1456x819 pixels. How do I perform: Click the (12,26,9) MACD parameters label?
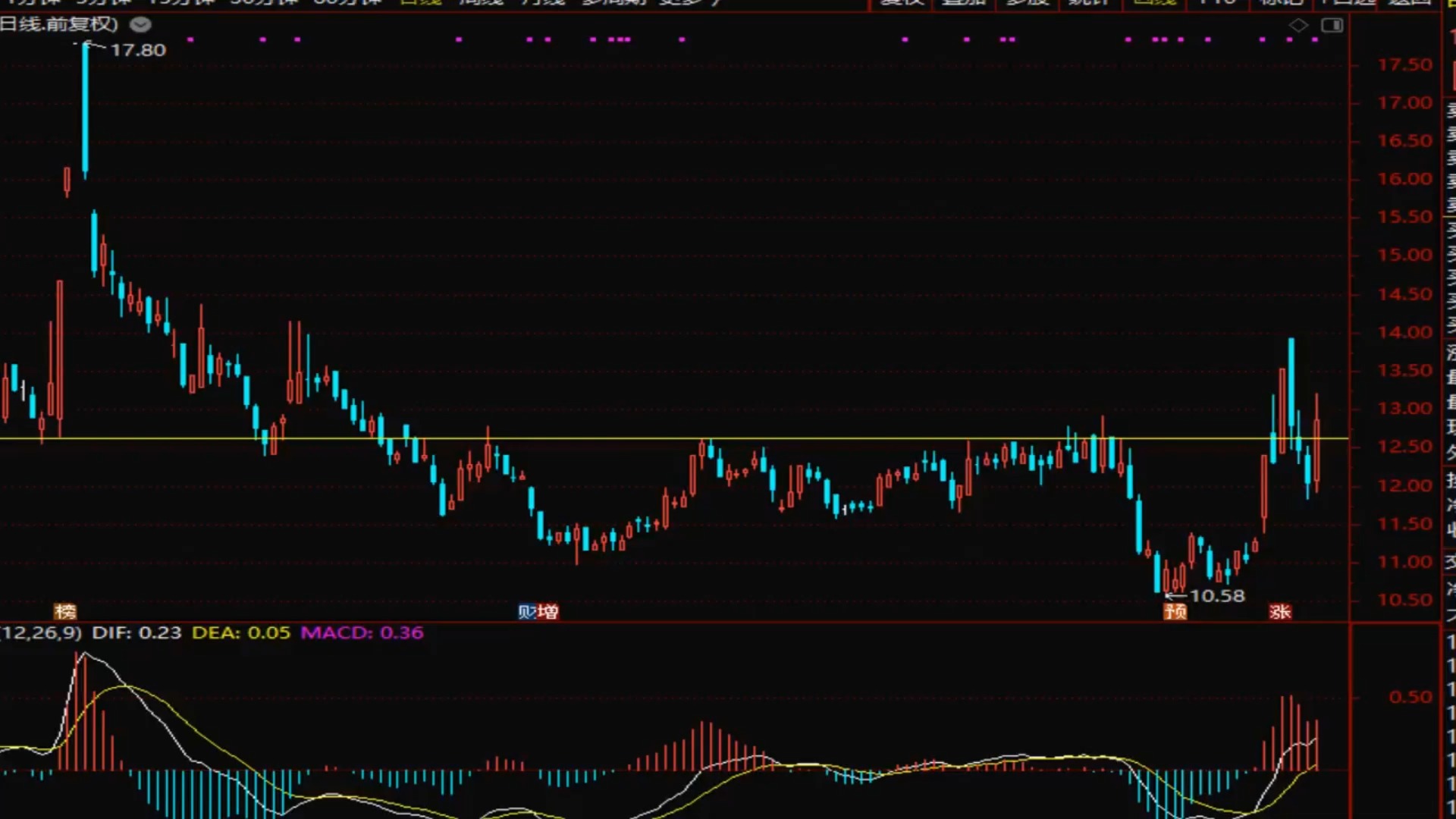tap(41, 632)
